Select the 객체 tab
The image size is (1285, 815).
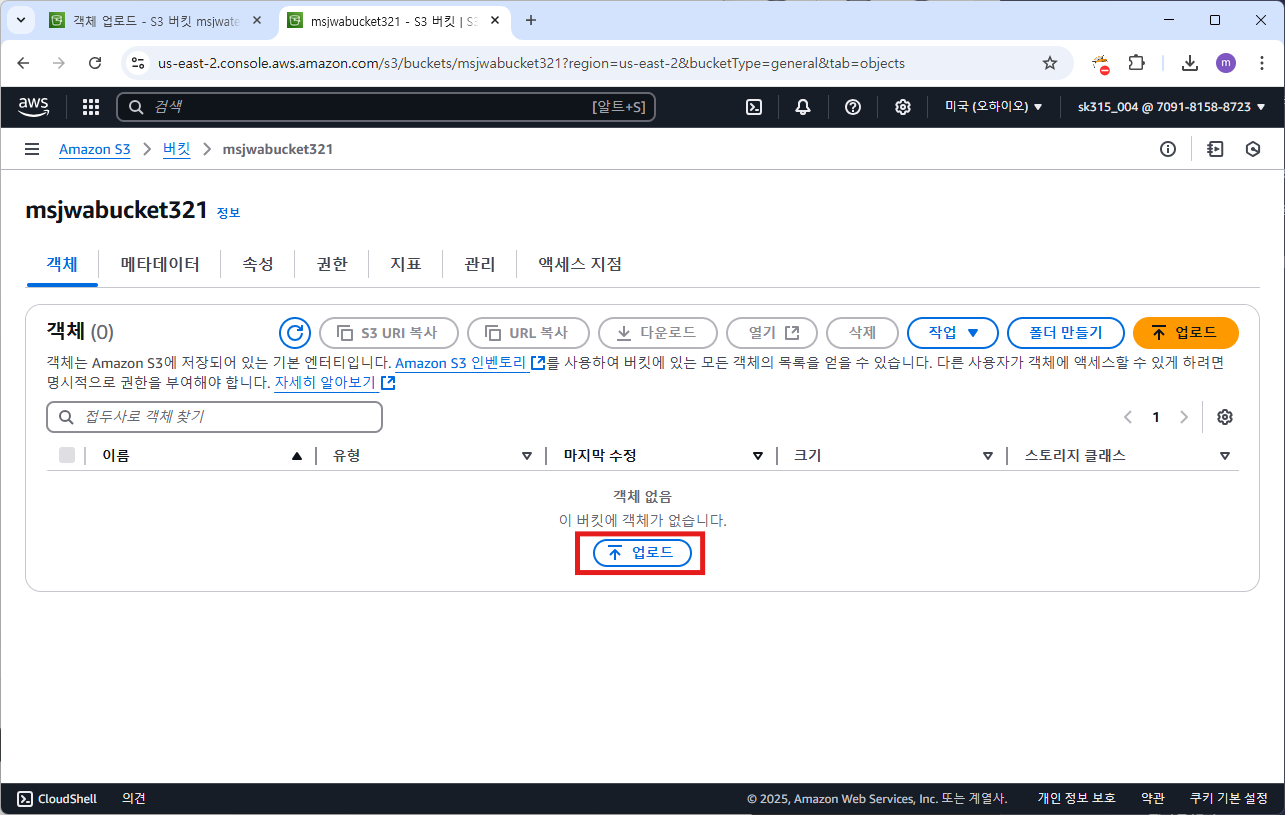pos(62,264)
